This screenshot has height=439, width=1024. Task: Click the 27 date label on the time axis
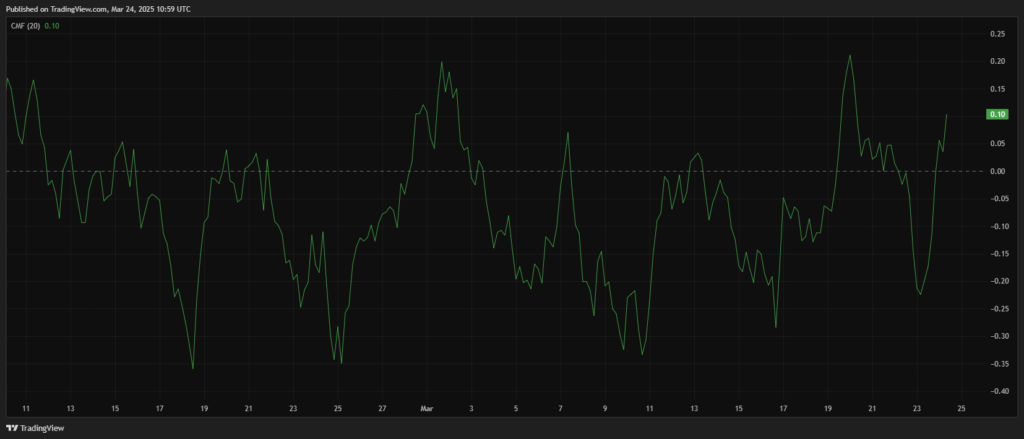coord(382,409)
